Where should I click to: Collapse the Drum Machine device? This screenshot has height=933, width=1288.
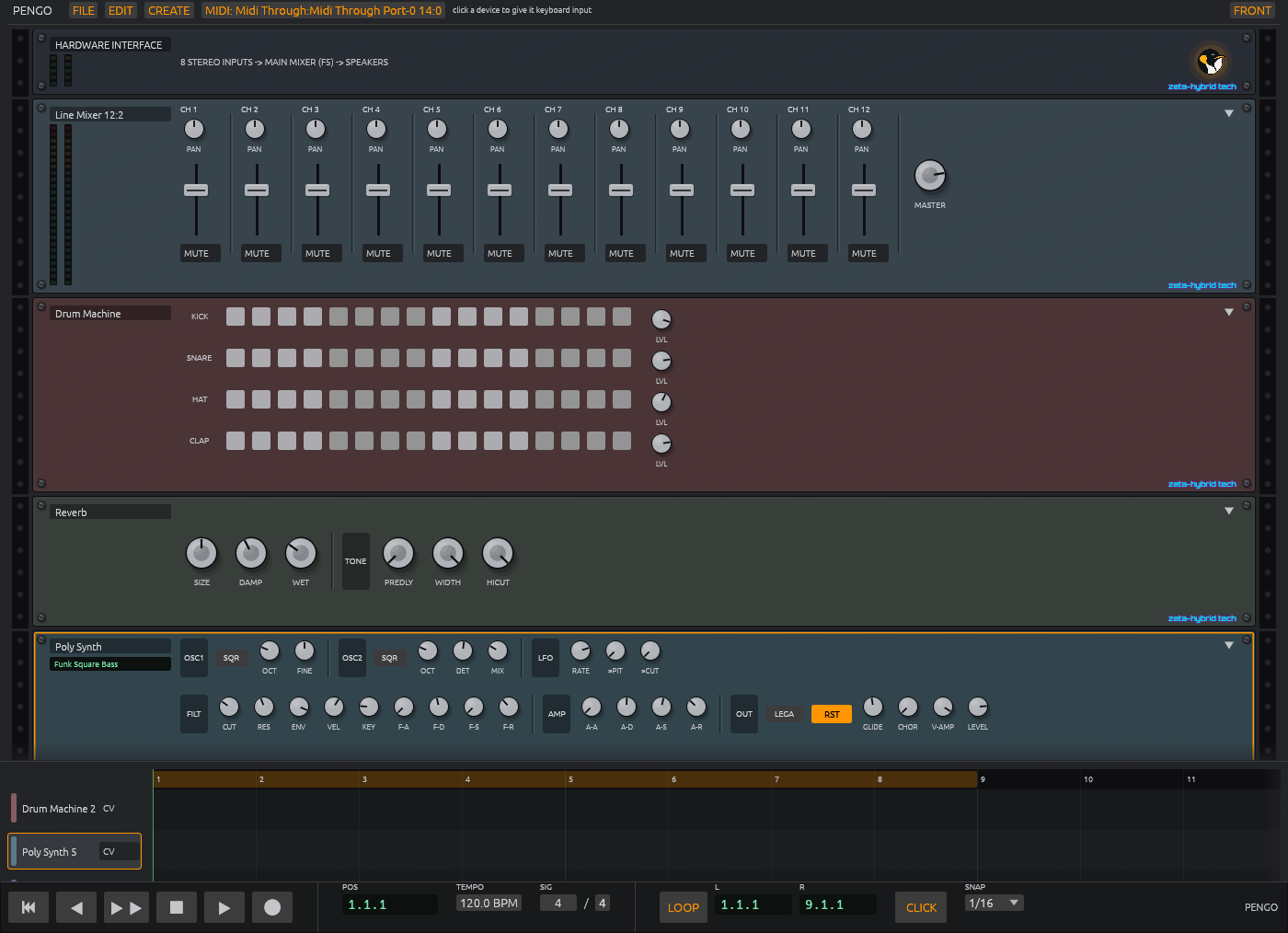click(1229, 312)
